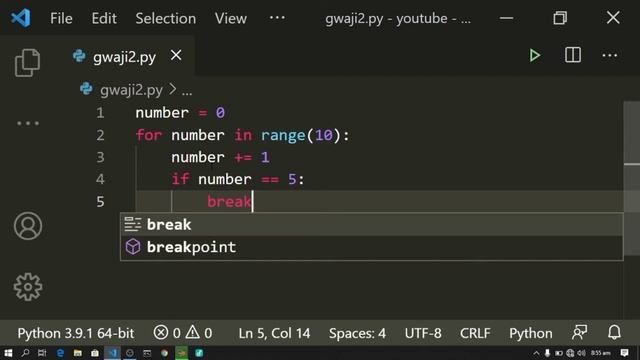The image size is (640, 360).
Task: Click gwaji2.py in the breadcrumb
Action: point(131,90)
